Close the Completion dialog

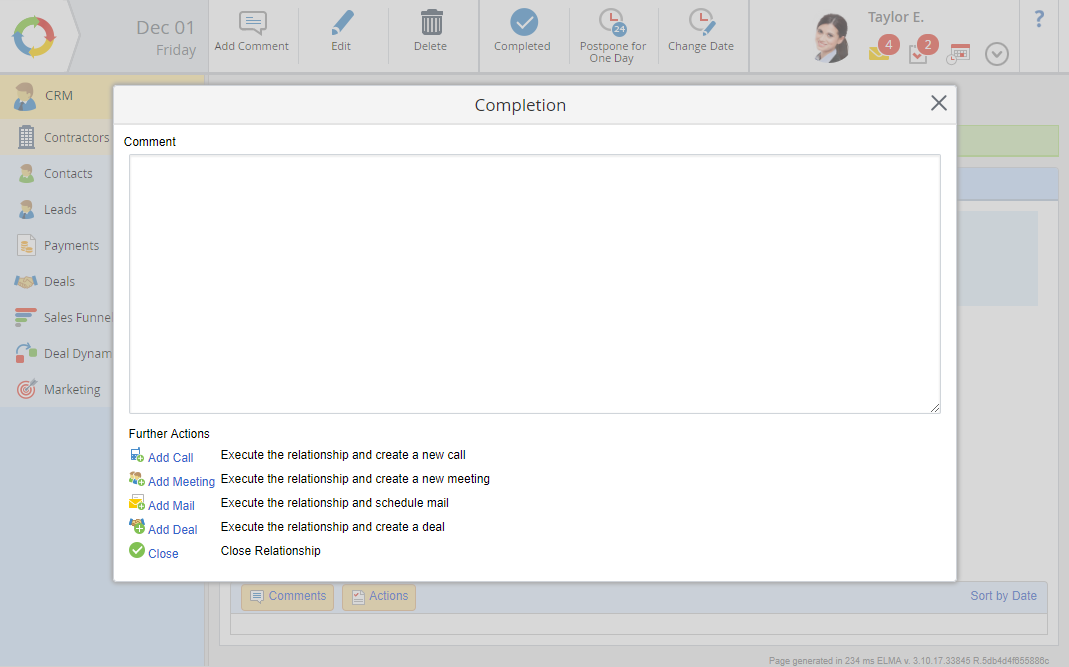(x=938, y=103)
